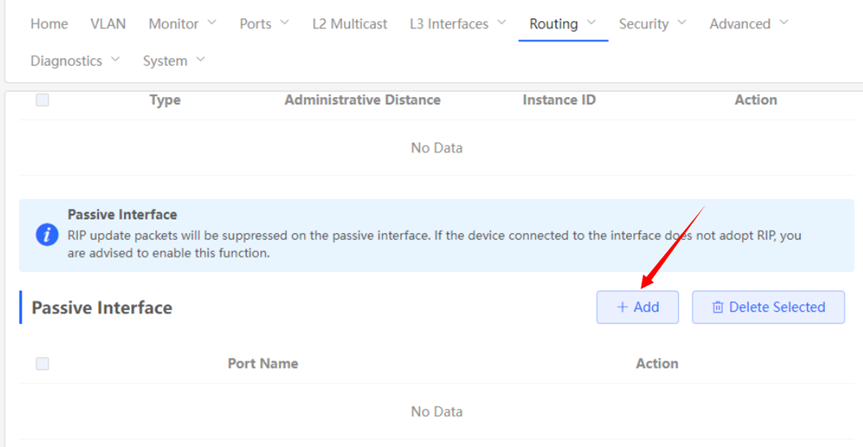This screenshot has width=863, height=447.
Task: Switch to L2 Multicast tab
Action: (x=350, y=24)
